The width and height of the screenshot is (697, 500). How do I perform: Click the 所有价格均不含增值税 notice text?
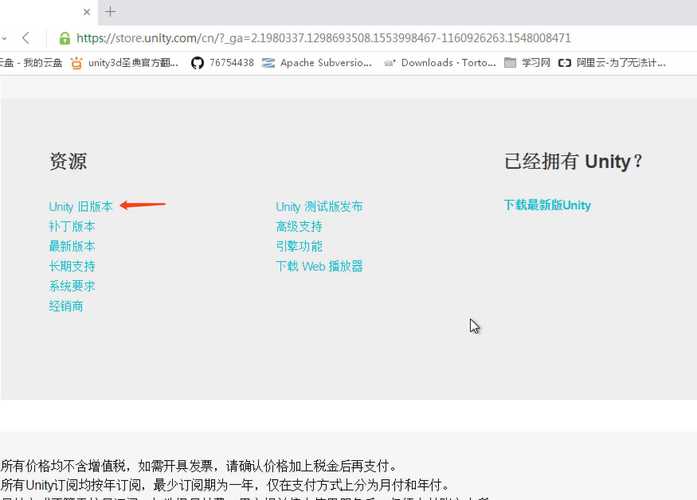[199, 466]
